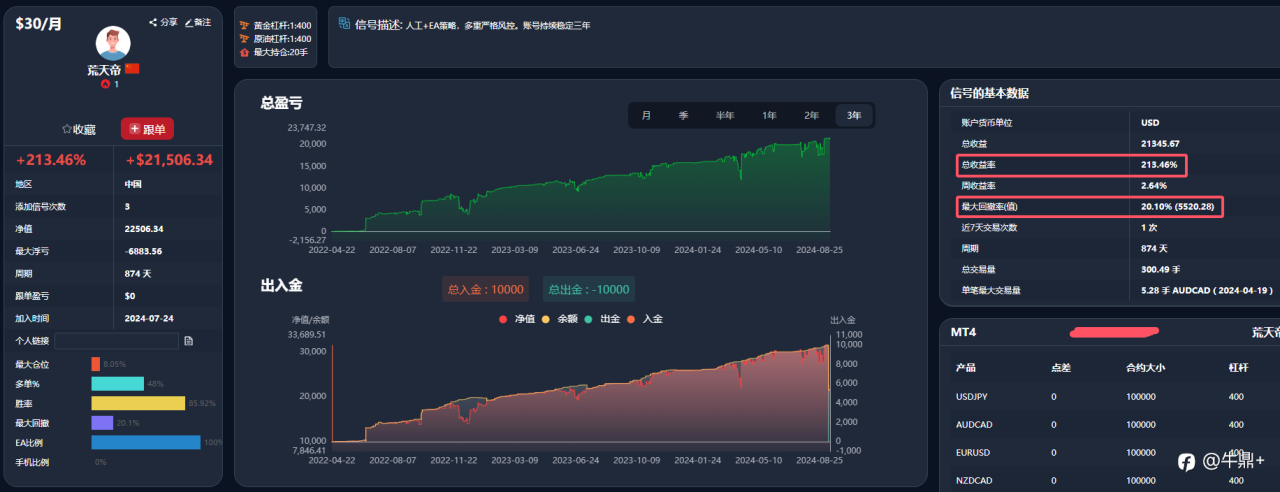Click 最大回撤率 value 20.10% (5520.28)

(1178, 207)
